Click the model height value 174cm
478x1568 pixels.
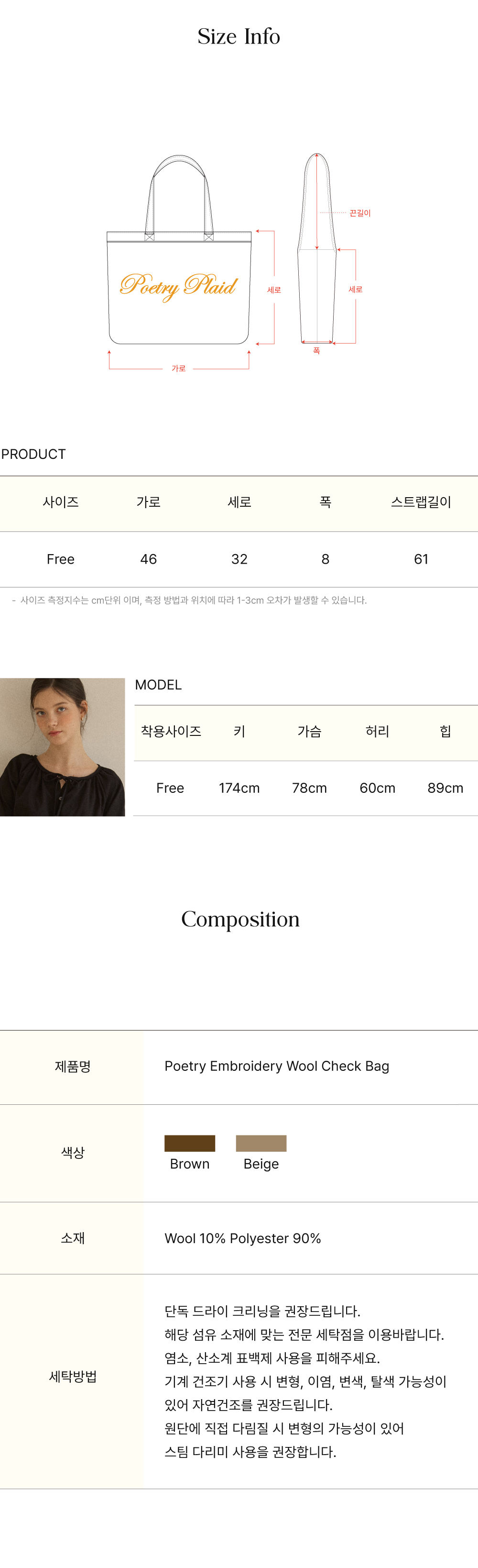click(239, 788)
